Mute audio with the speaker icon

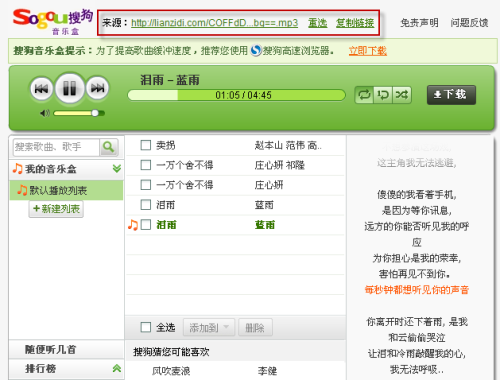click(x=45, y=113)
